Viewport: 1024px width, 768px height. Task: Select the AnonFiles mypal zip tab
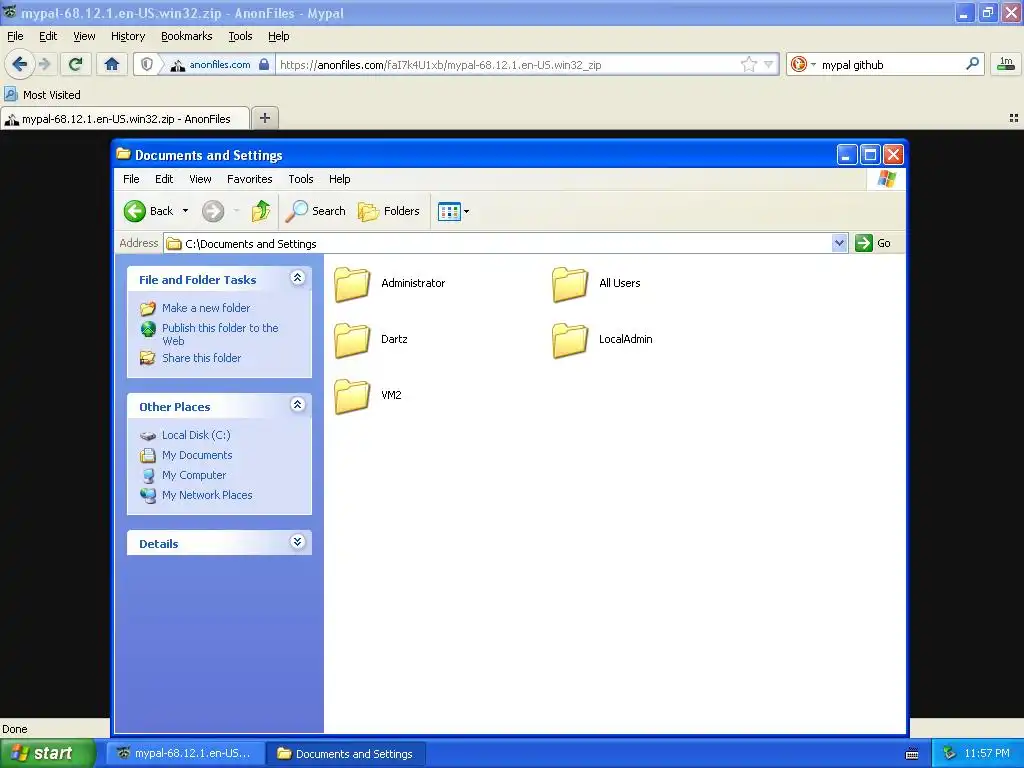[125, 119]
